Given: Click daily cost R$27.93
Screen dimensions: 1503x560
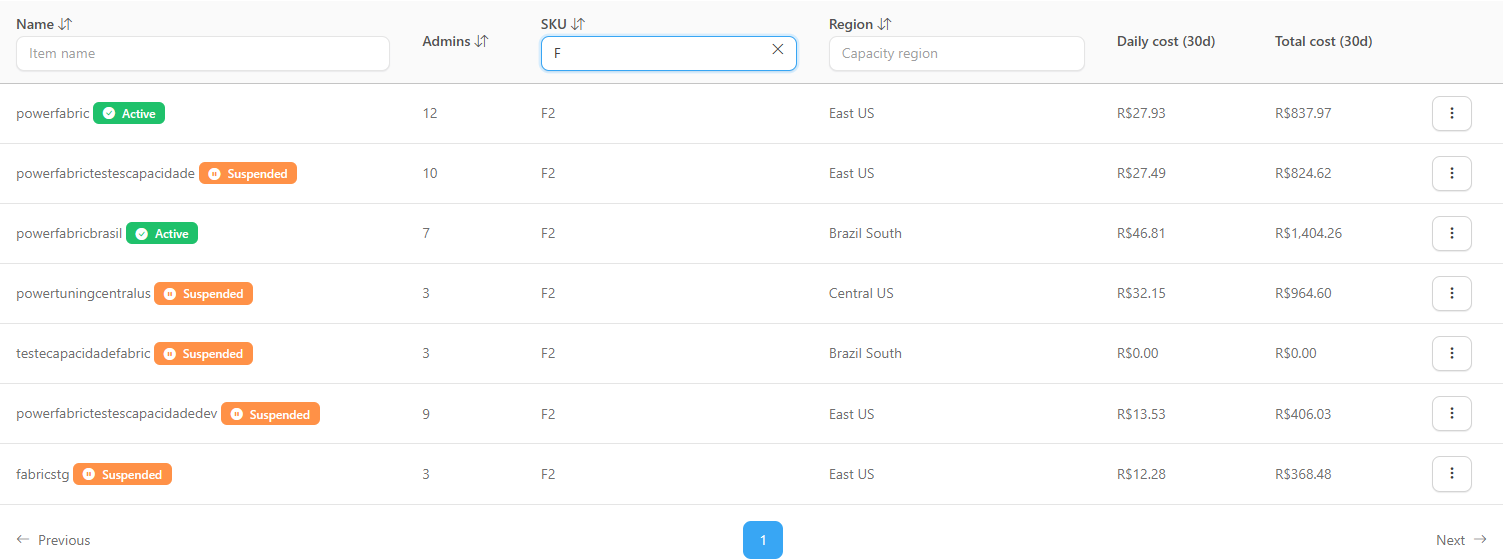Looking at the screenshot, I should [x=1141, y=113].
